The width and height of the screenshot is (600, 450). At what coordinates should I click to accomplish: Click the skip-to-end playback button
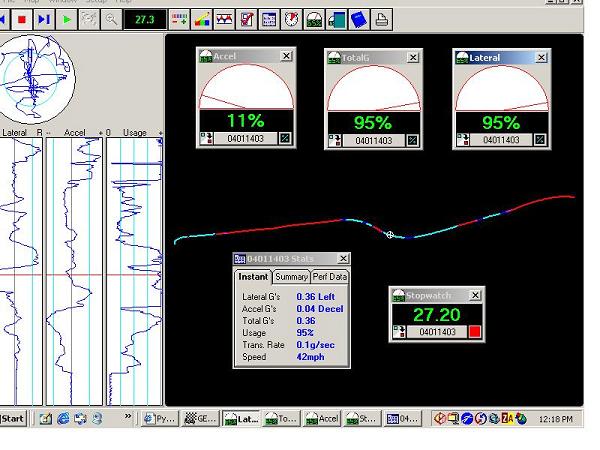coord(44,19)
